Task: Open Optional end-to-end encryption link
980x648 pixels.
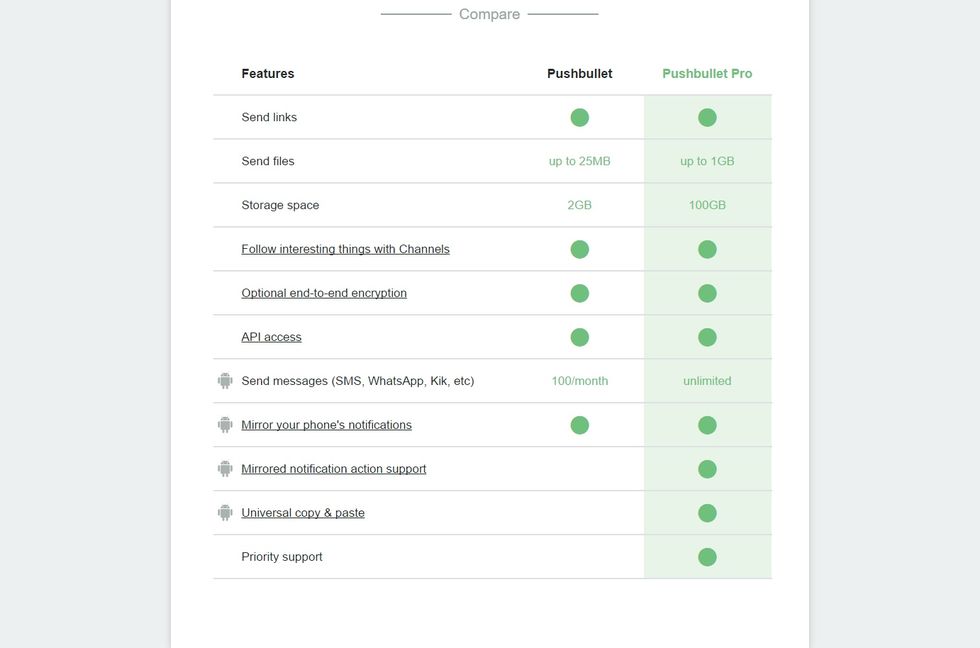Action: [x=324, y=293]
